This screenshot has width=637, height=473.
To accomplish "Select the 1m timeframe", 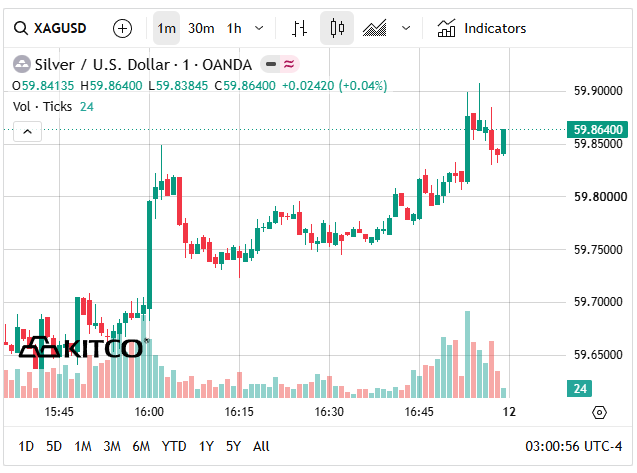I will [167, 28].
